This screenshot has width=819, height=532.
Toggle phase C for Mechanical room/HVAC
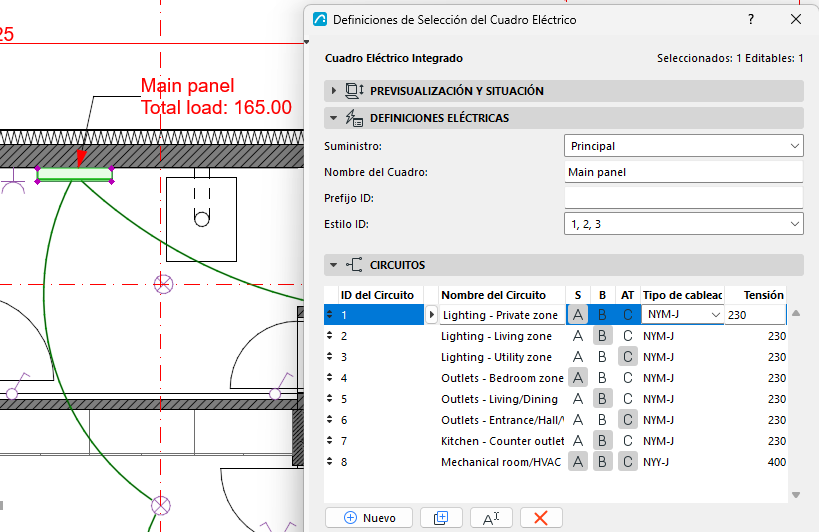[x=628, y=462]
